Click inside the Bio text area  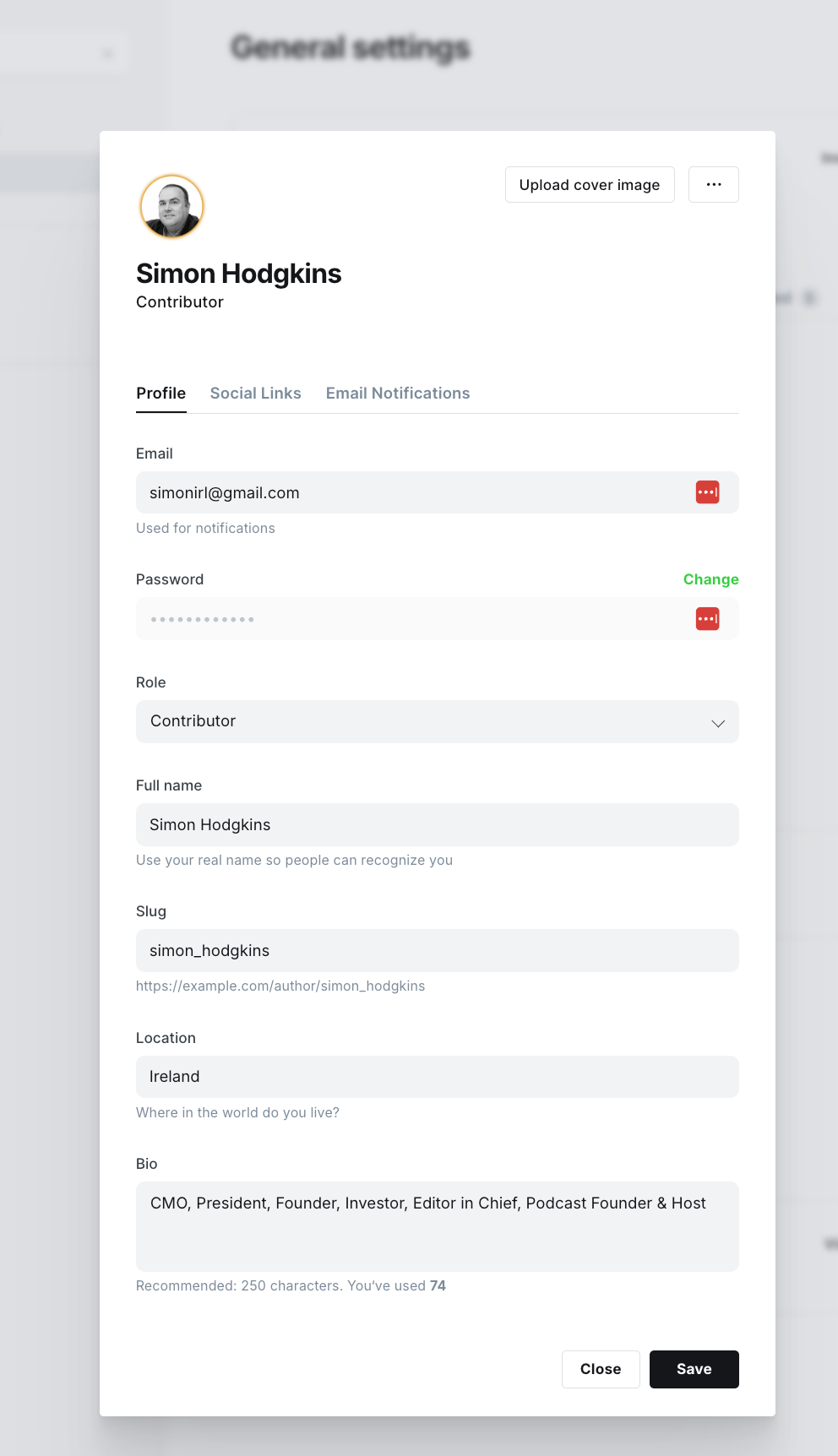tap(438, 1226)
